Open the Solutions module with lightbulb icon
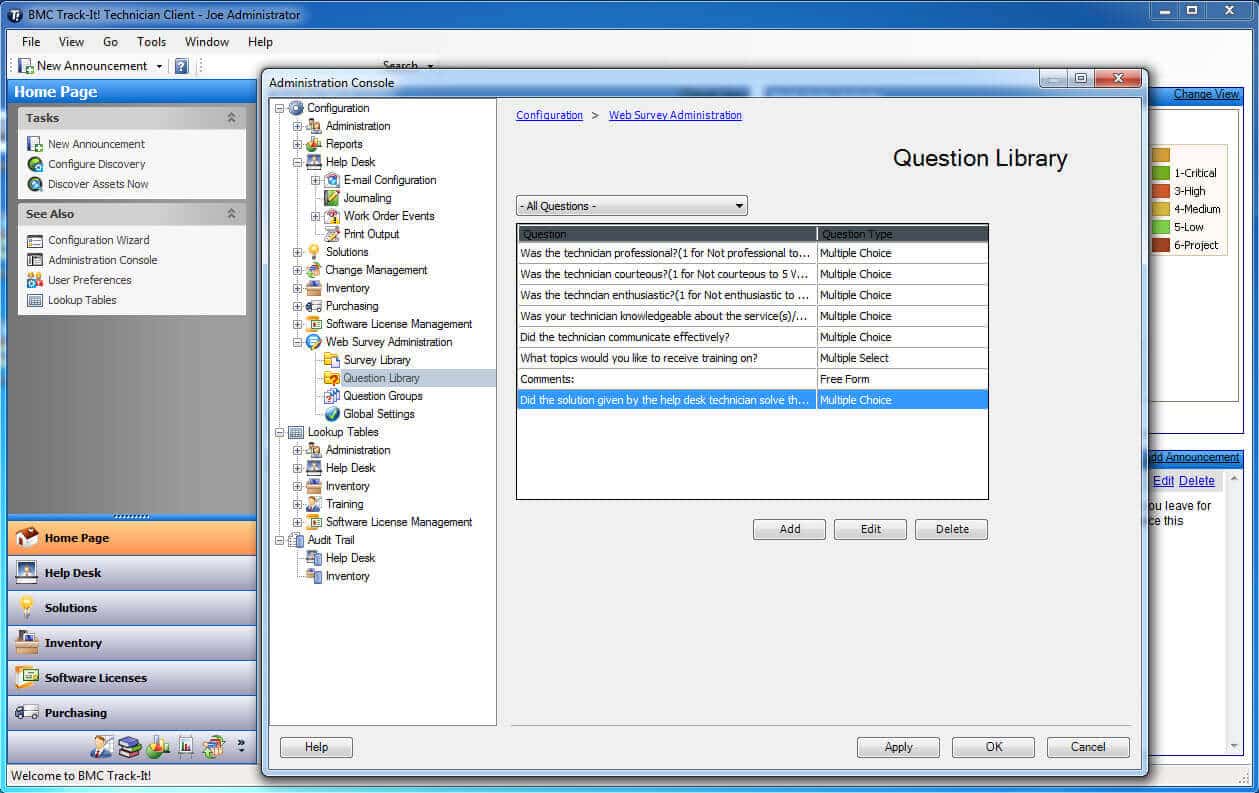This screenshot has height=793, width=1259. tap(132, 608)
